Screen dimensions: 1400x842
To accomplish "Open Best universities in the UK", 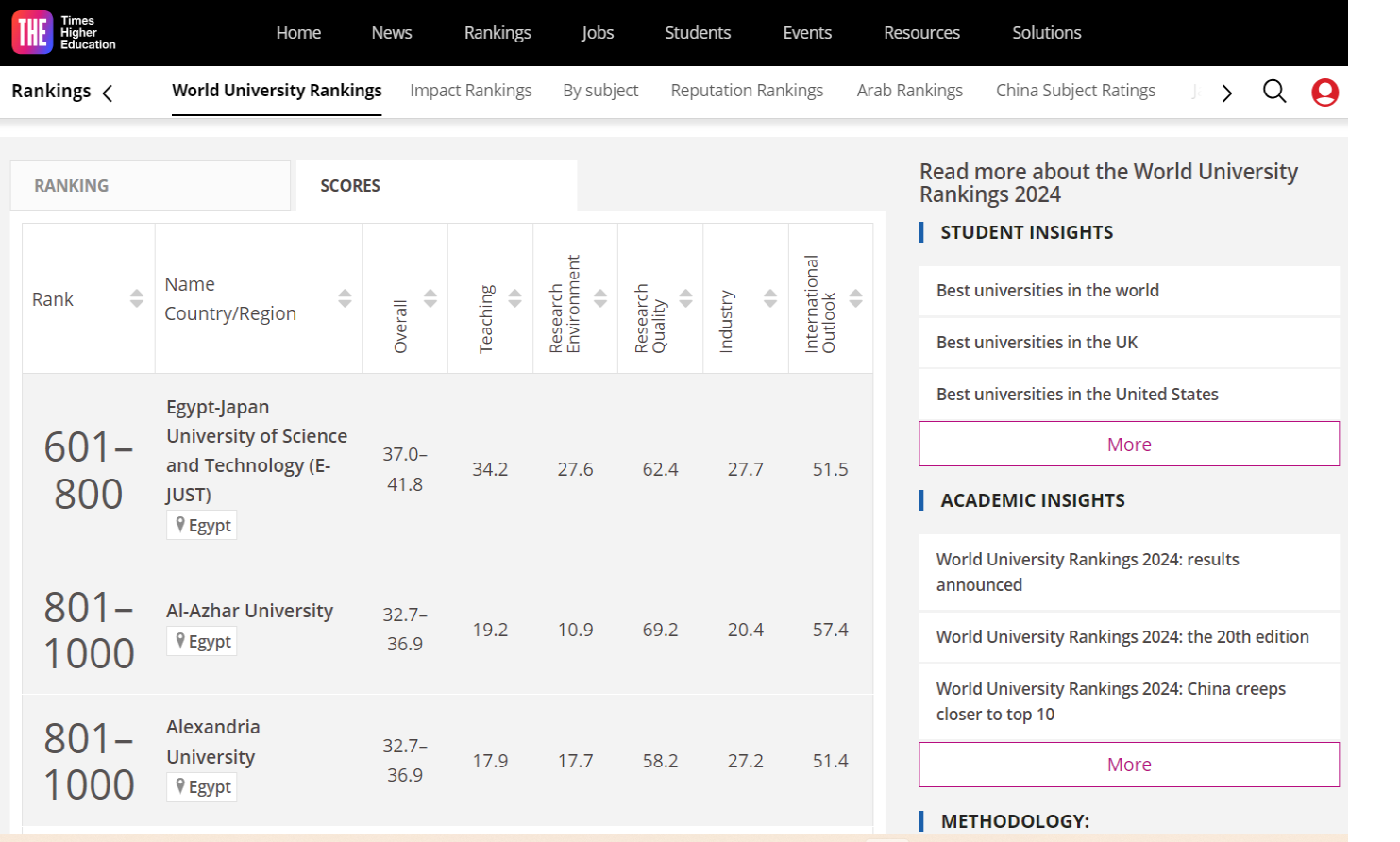I will point(1129,343).
